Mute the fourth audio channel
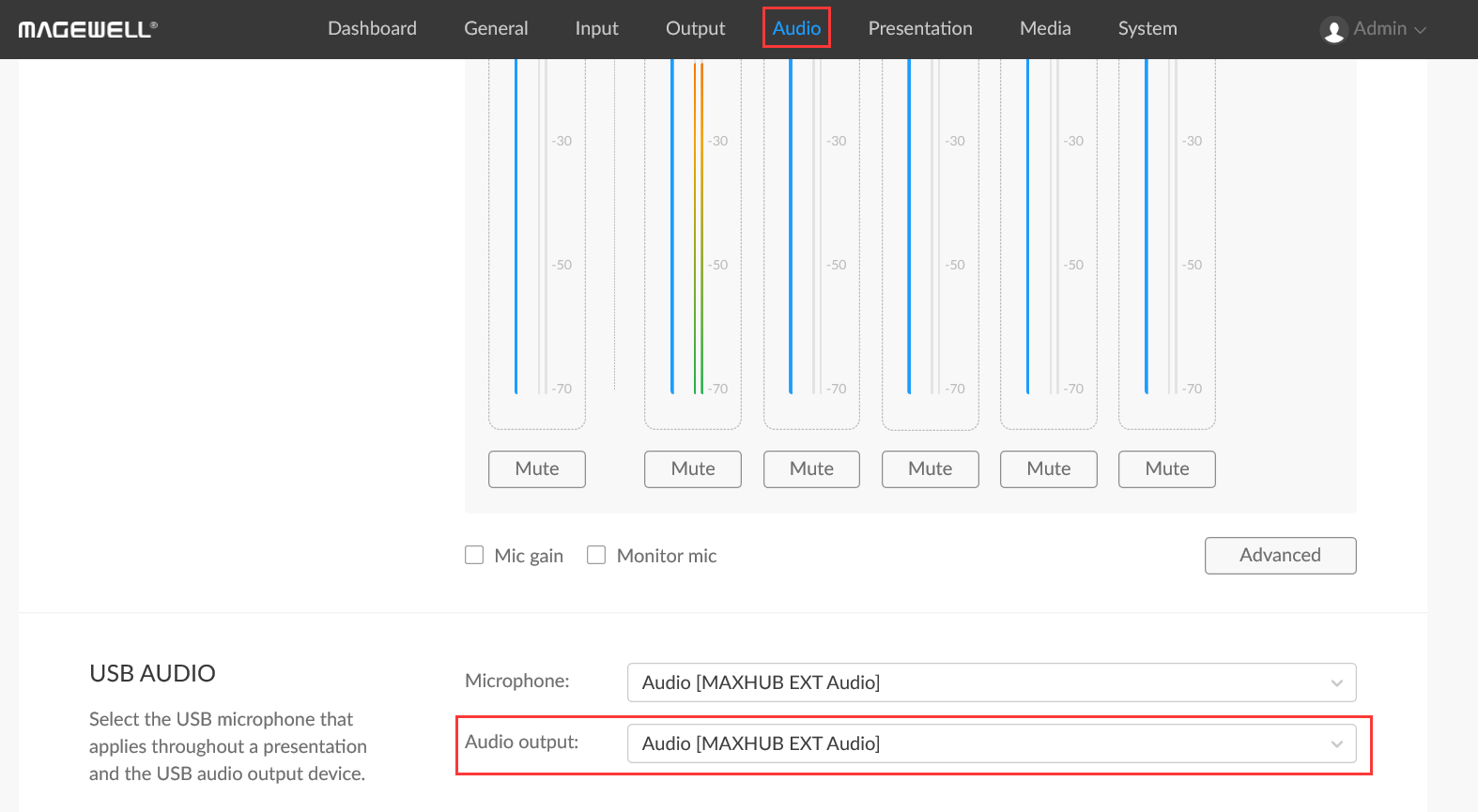 (931, 469)
